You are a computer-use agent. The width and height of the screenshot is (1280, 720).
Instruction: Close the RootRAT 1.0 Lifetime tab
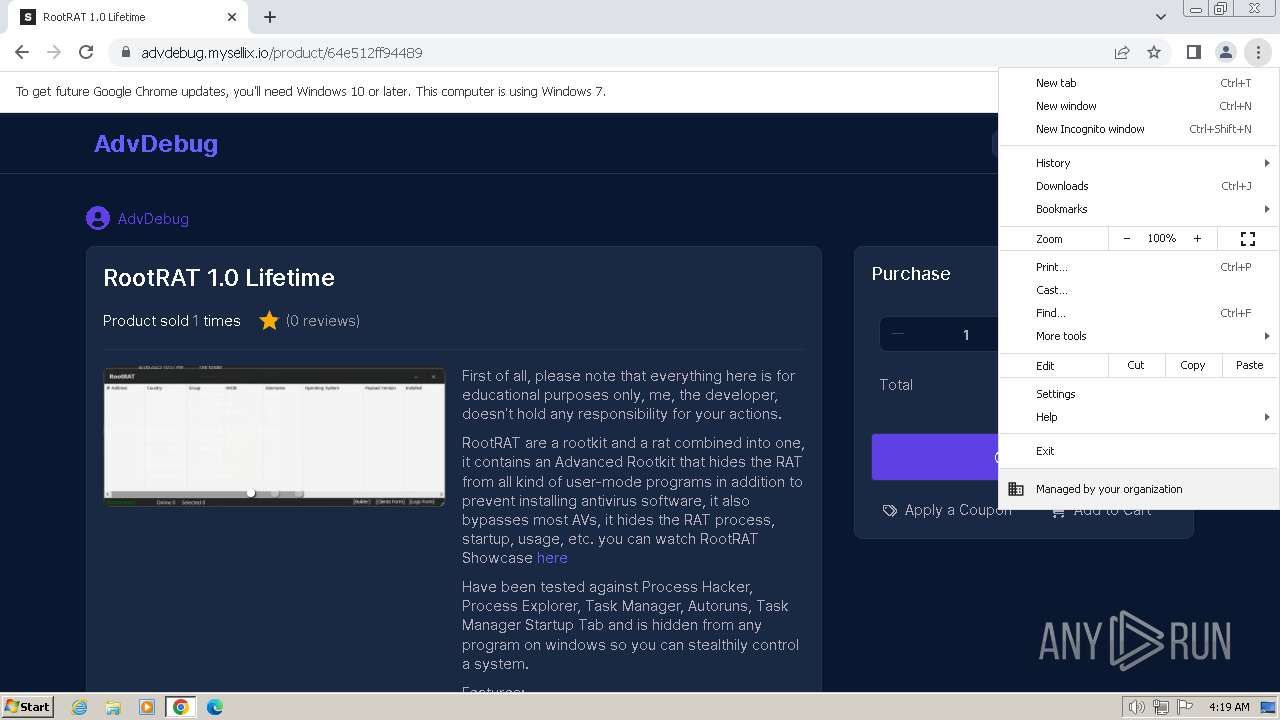[232, 17]
